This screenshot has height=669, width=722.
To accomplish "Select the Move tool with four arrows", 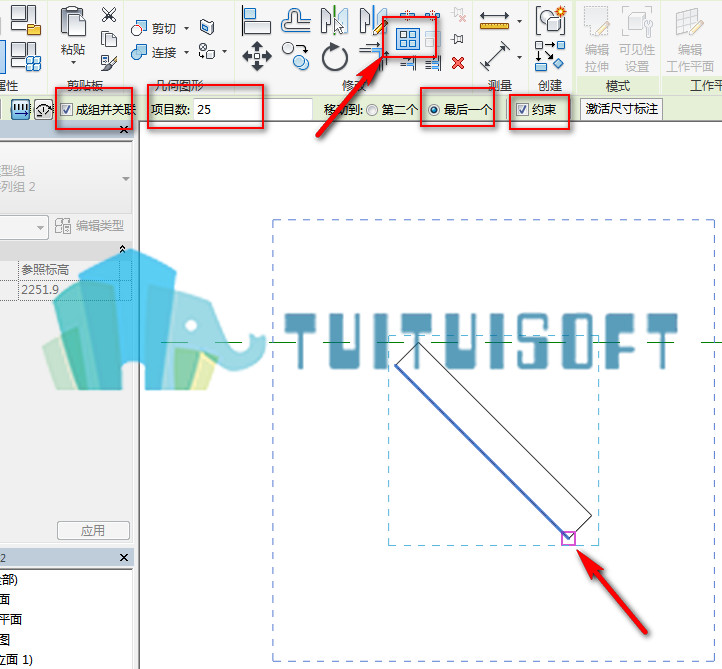I will coord(257,56).
